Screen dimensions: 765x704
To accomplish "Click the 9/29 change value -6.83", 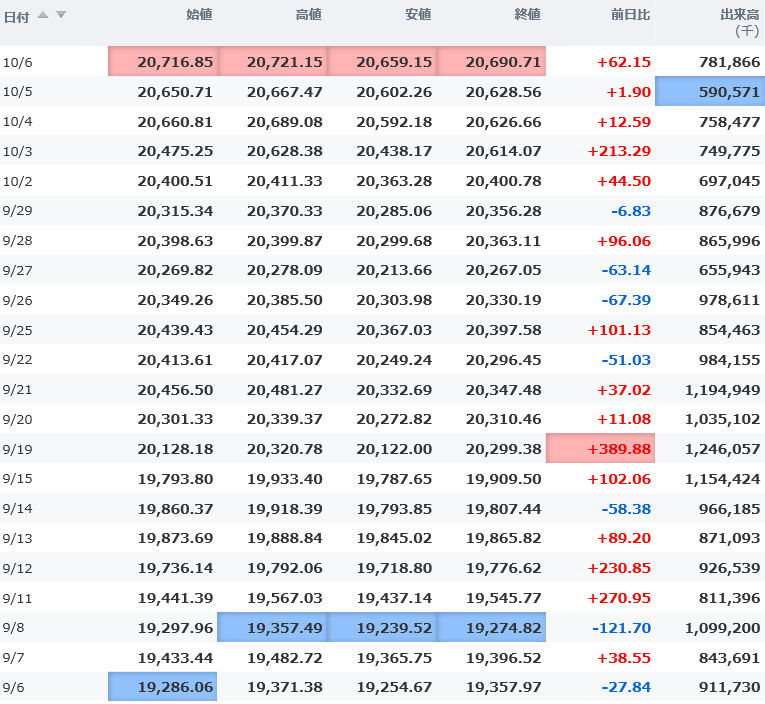I will (x=630, y=211).
